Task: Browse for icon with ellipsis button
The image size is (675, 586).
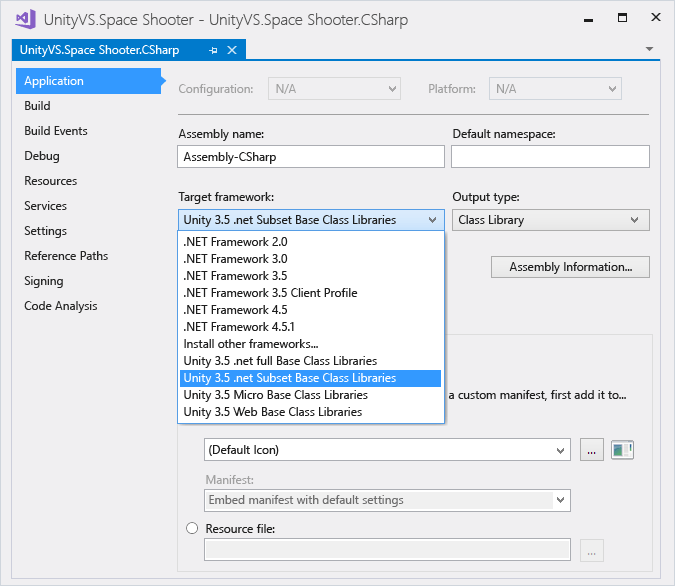Action: [x=592, y=450]
